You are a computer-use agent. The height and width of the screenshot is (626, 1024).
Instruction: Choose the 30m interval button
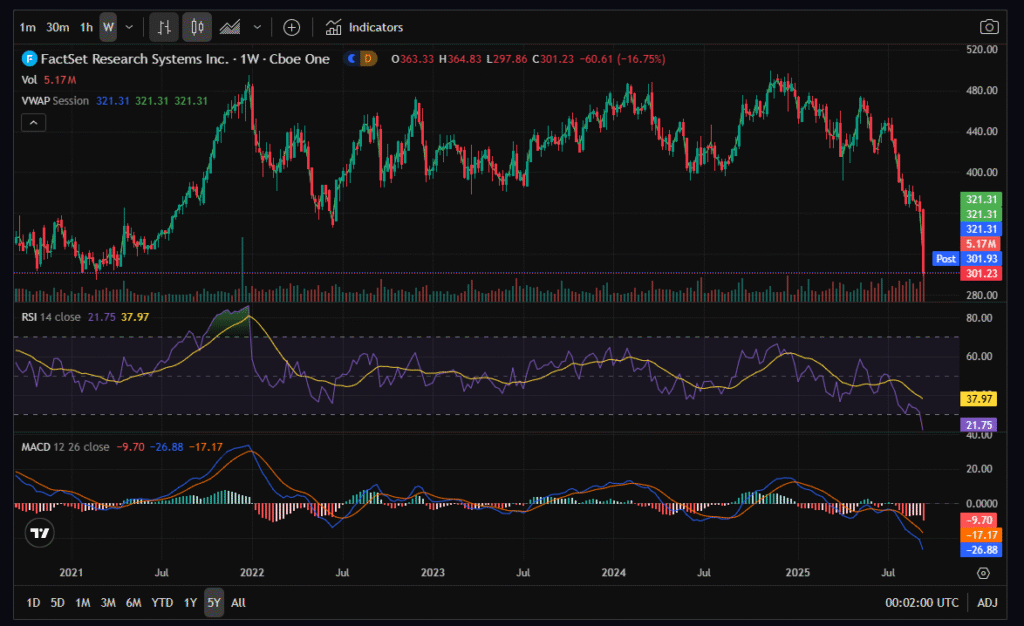coord(58,27)
